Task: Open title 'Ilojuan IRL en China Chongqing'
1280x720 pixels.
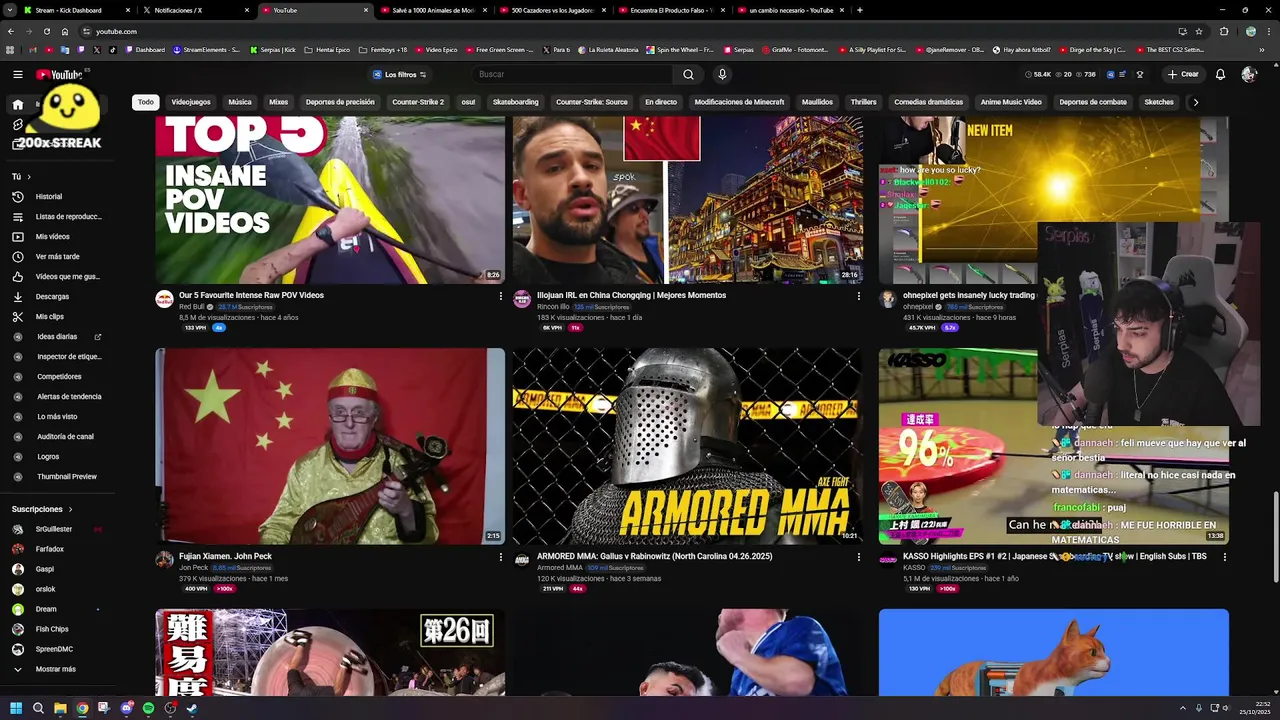Action: (631, 295)
